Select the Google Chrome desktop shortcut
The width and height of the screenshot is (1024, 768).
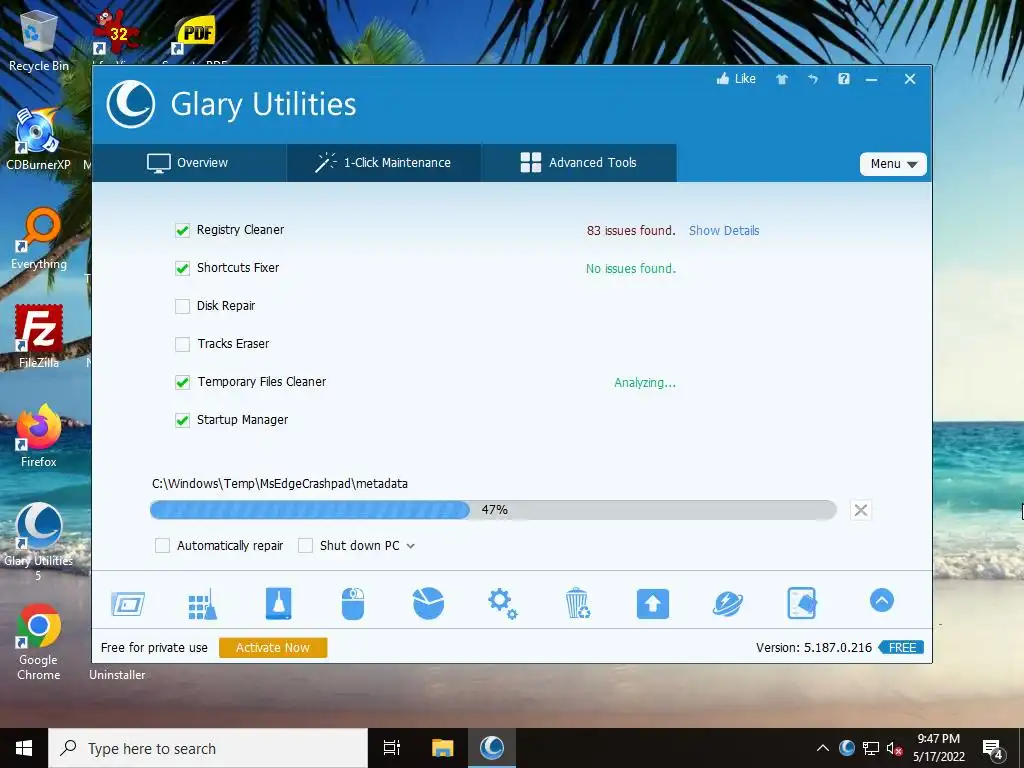[x=39, y=643]
